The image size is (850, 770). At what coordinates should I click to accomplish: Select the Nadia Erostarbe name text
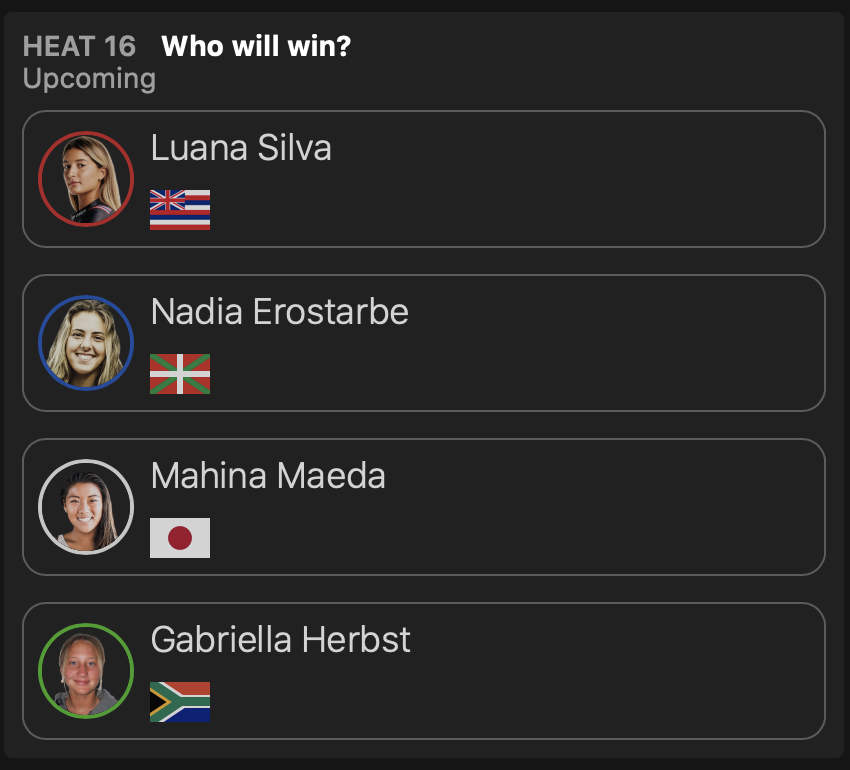point(280,312)
